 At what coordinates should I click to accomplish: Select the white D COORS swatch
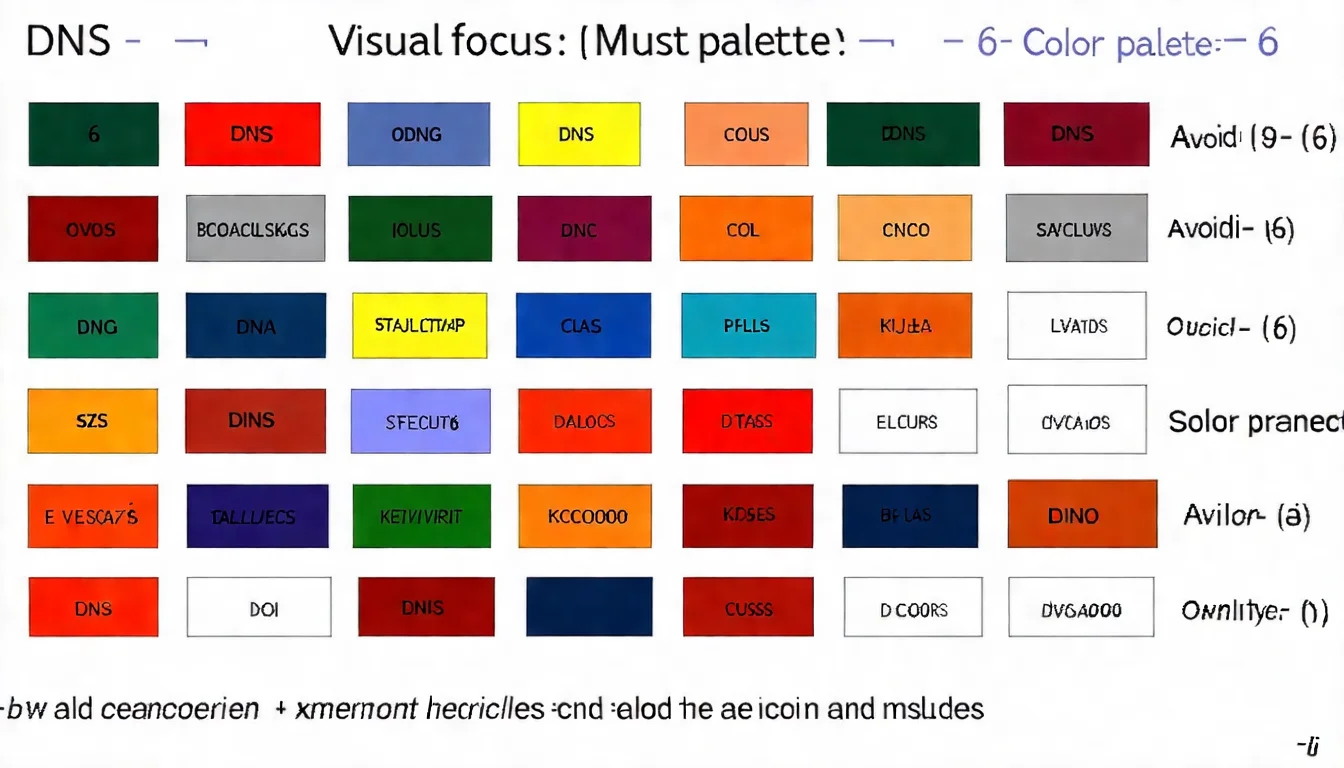(x=913, y=608)
